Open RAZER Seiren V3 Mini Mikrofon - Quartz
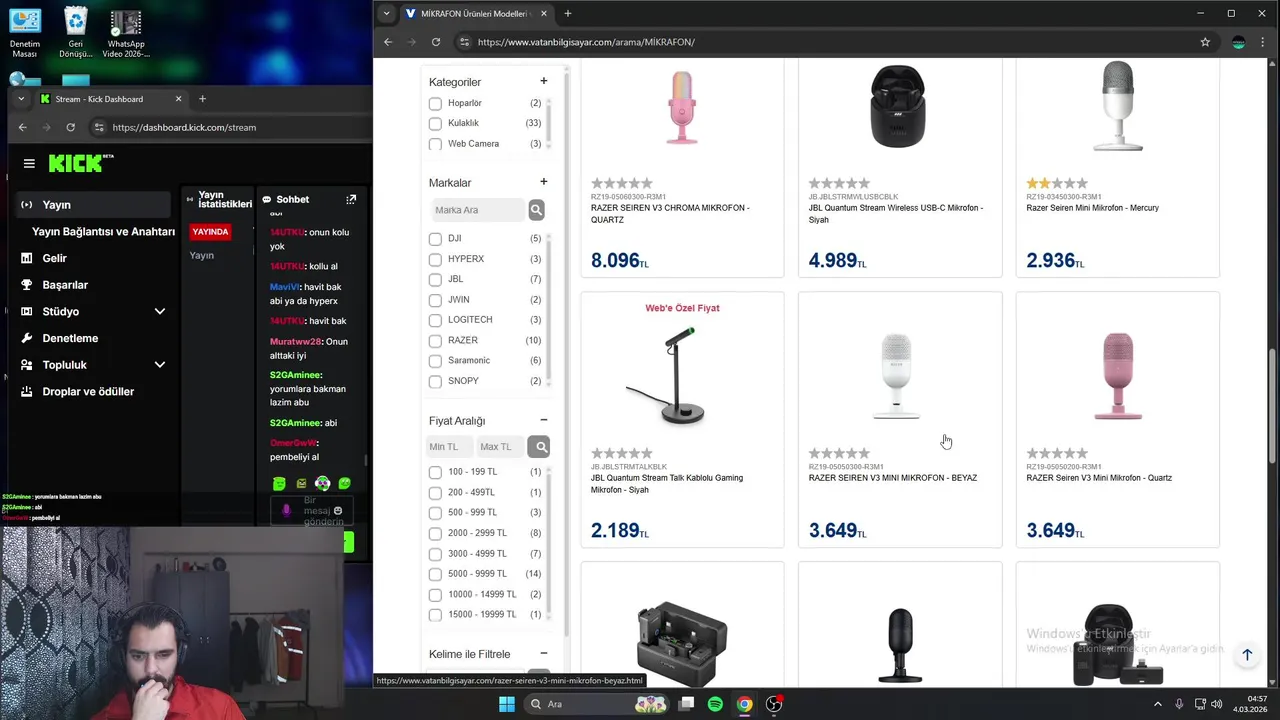Viewport: 1280px width, 720px height. pyautogui.click(x=1099, y=478)
